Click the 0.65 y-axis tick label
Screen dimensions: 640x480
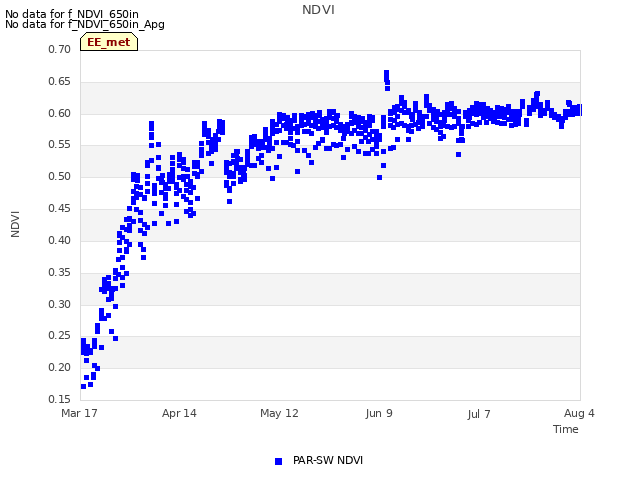pos(60,81)
